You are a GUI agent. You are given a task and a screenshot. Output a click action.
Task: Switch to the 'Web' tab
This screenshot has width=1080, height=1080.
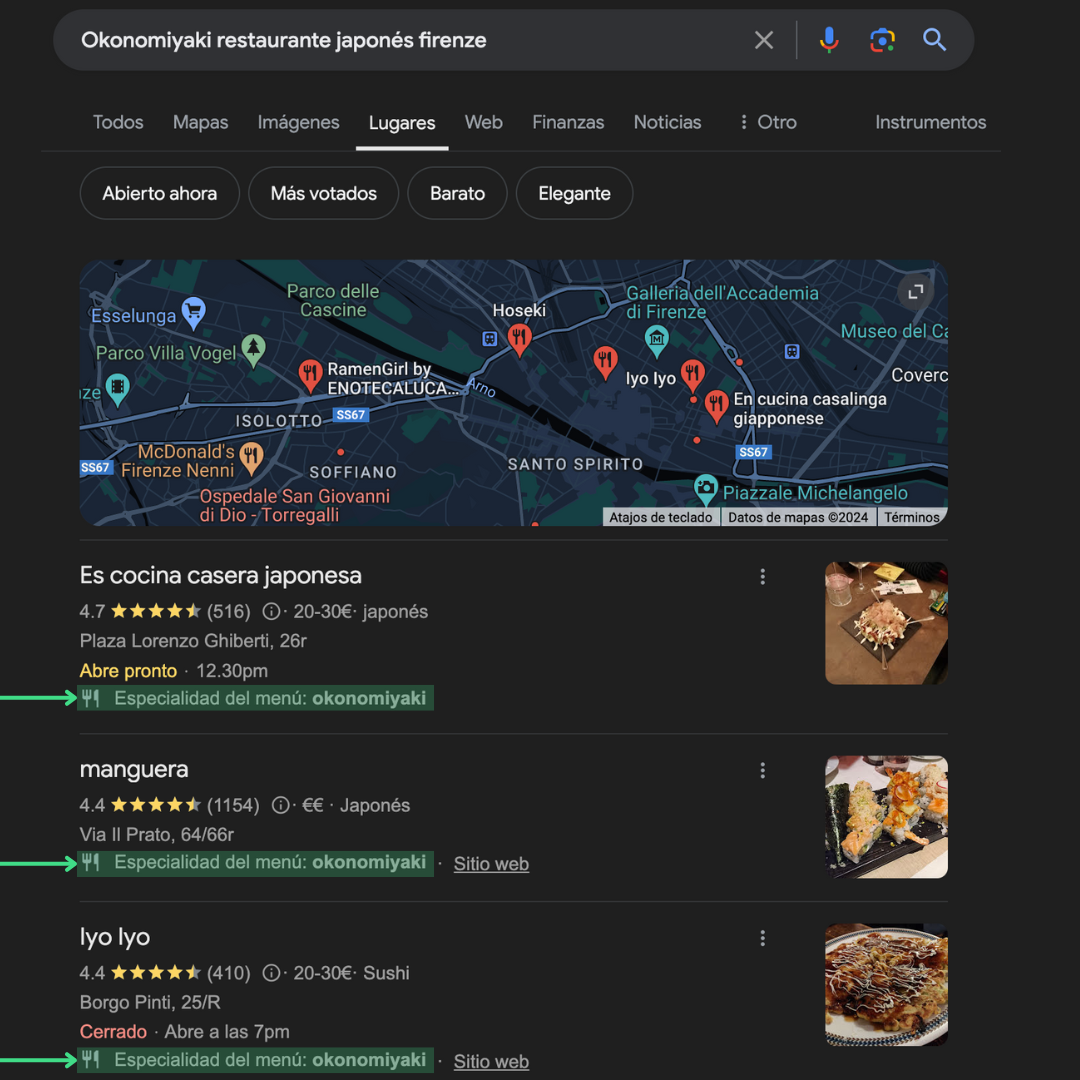coord(484,123)
